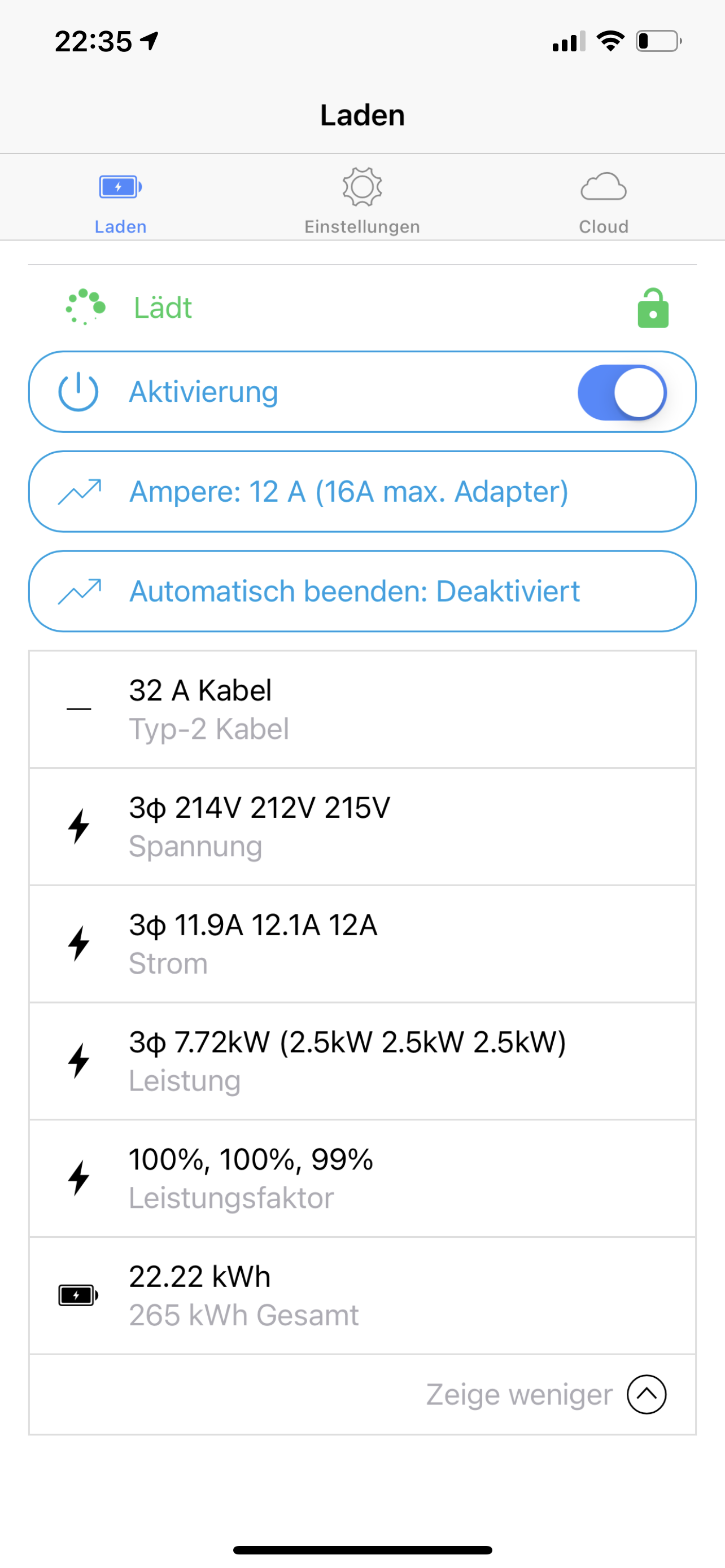Tap the cloud icon in tab bar
Viewport: 725px width, 1568px height.
(x=603, y=187)
